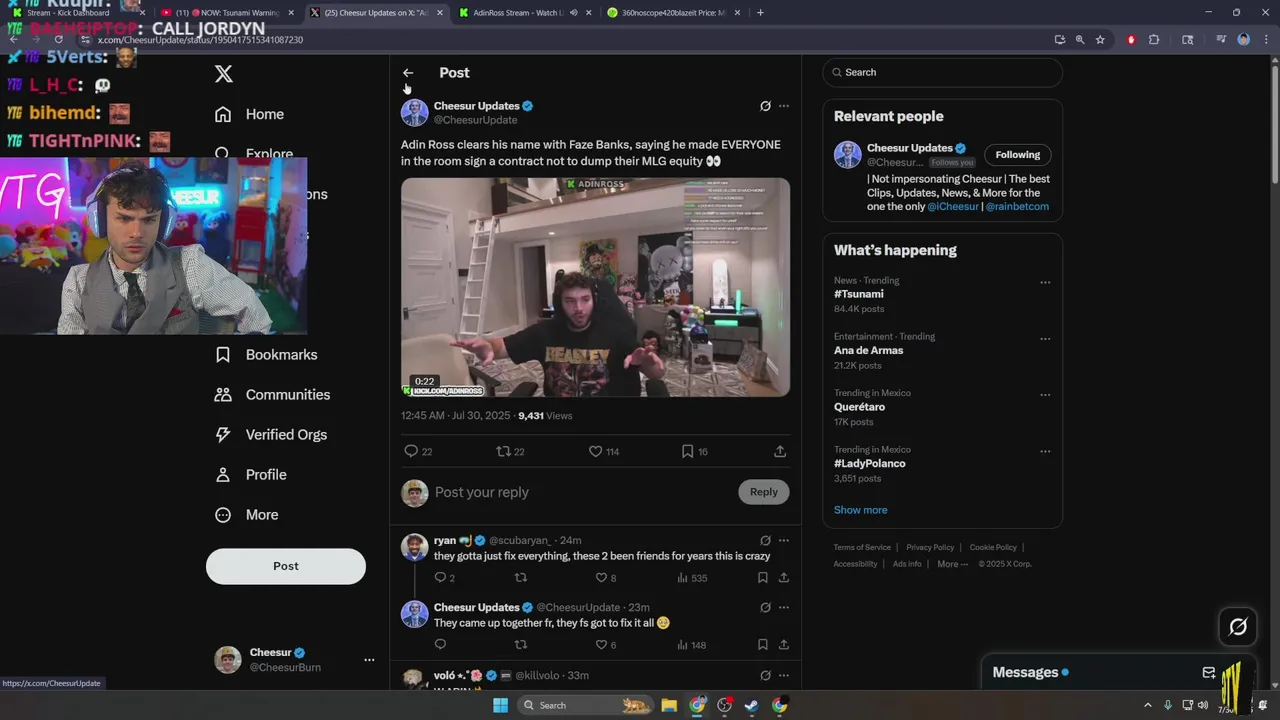Share the main post
This screenshot has width=1280, height=720.
tap(780, 452)
